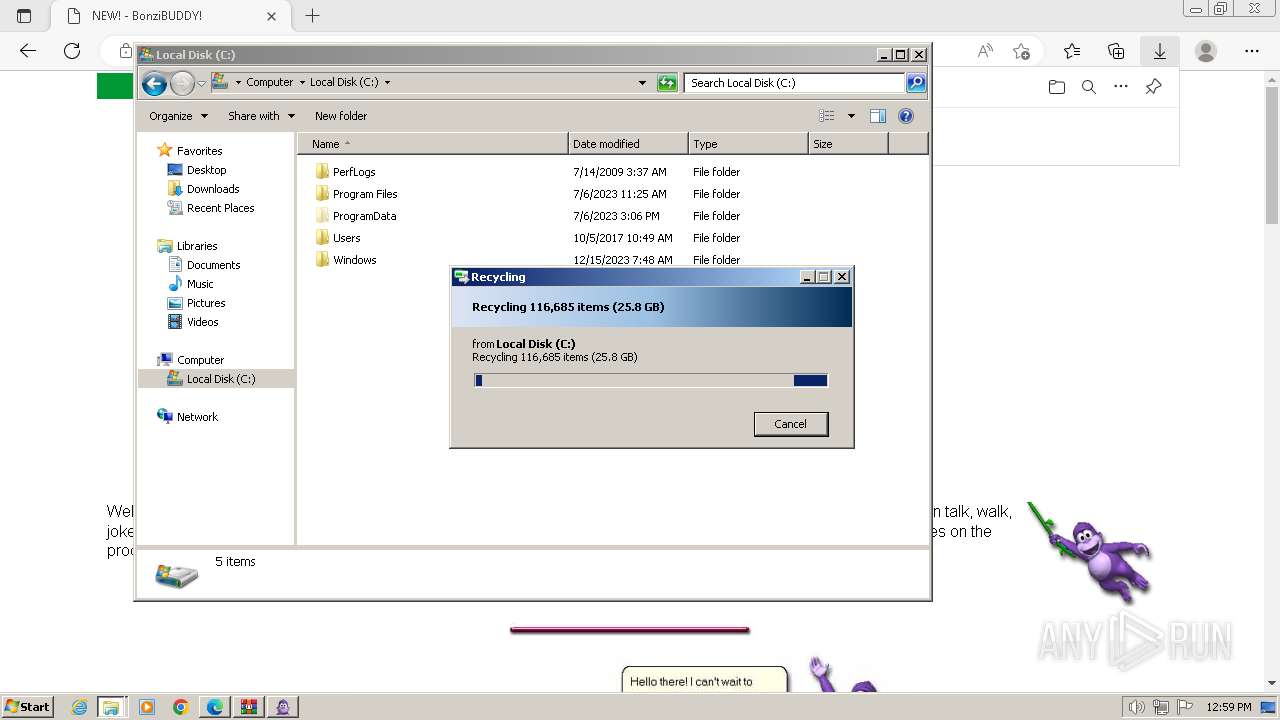
Task: Pin the Downloads panel
Action: 1153,87
